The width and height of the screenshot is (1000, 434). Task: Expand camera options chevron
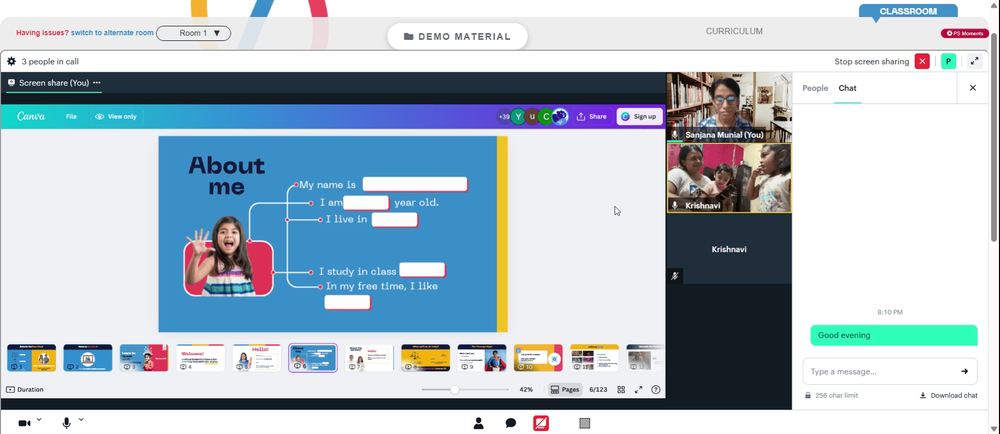[x=39, y=419]
